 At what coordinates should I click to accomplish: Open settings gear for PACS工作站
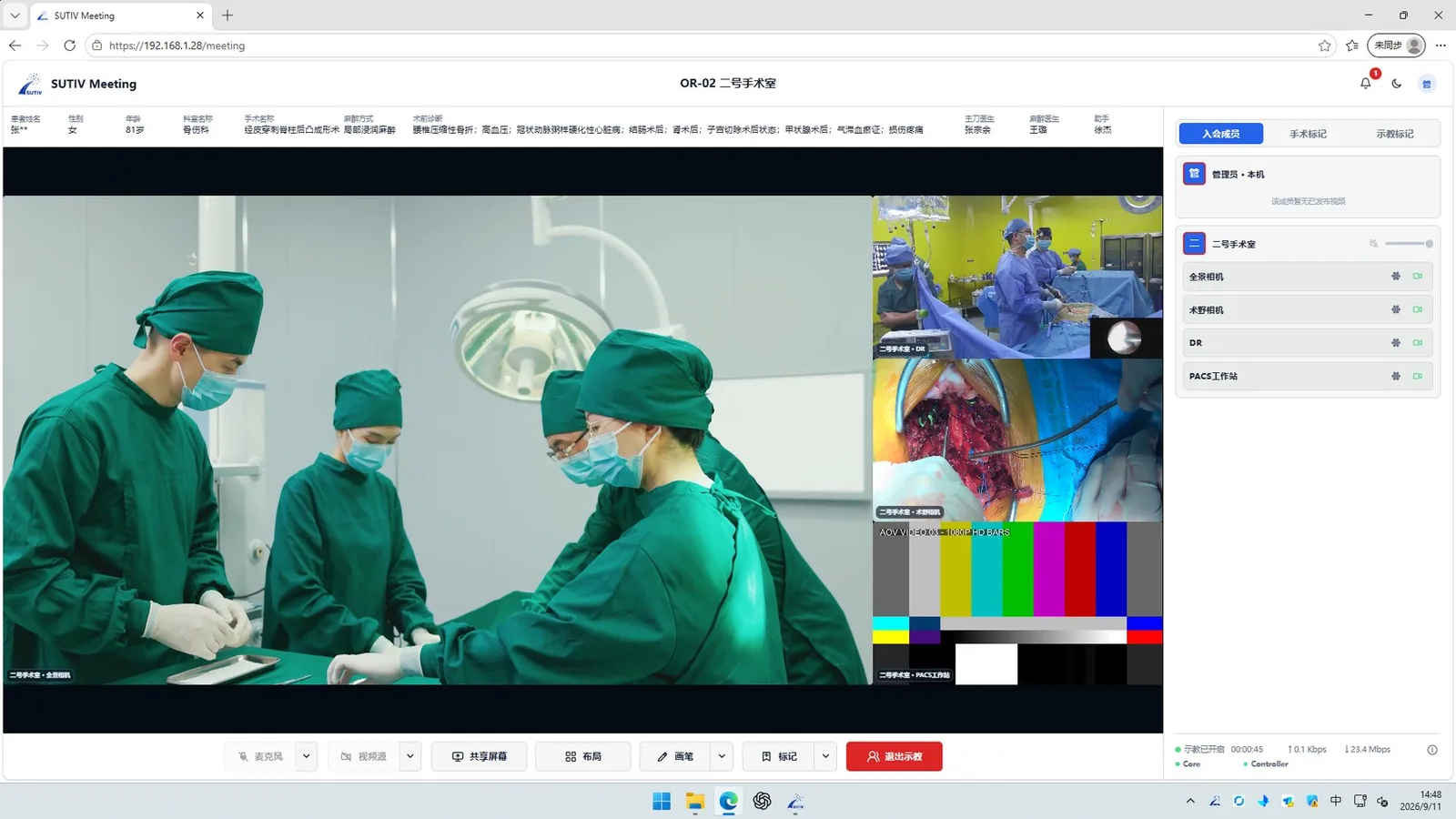coord(1395,376)
